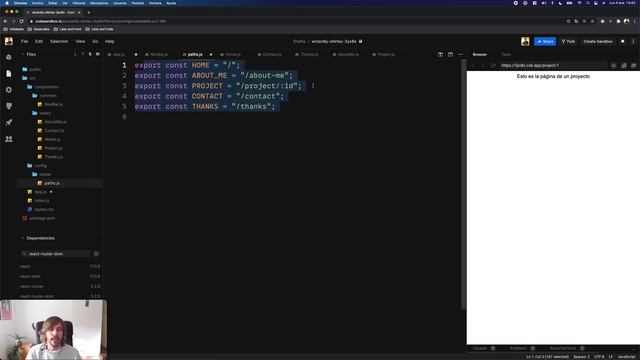
Task: Open the editor more options ellipsis
Action: click(460, 54)
